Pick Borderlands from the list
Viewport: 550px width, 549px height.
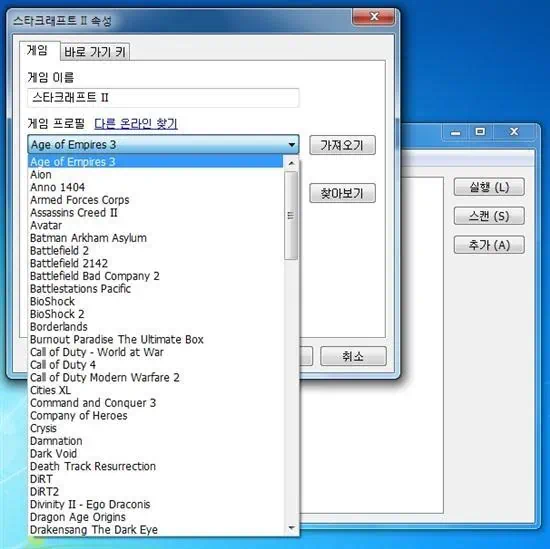[156, 327]
